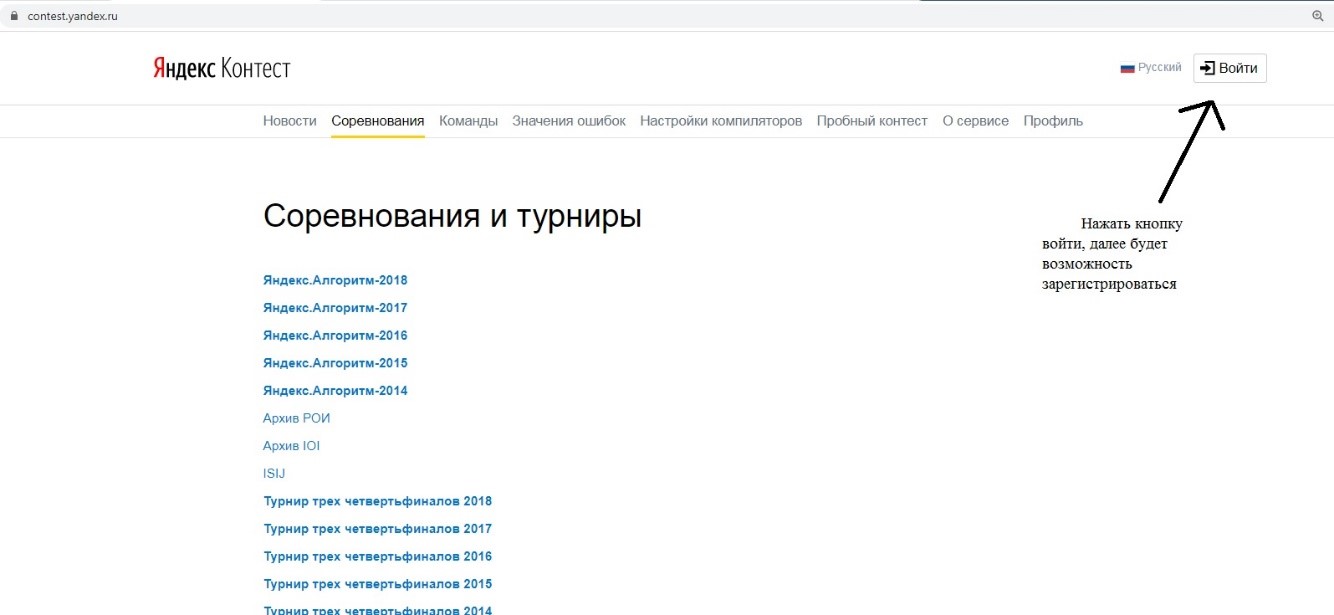Image resolution: width=1334 pixels, height=615 pixels.
Task: Open the Архив IOI link
Action: (x=291, y=446)
